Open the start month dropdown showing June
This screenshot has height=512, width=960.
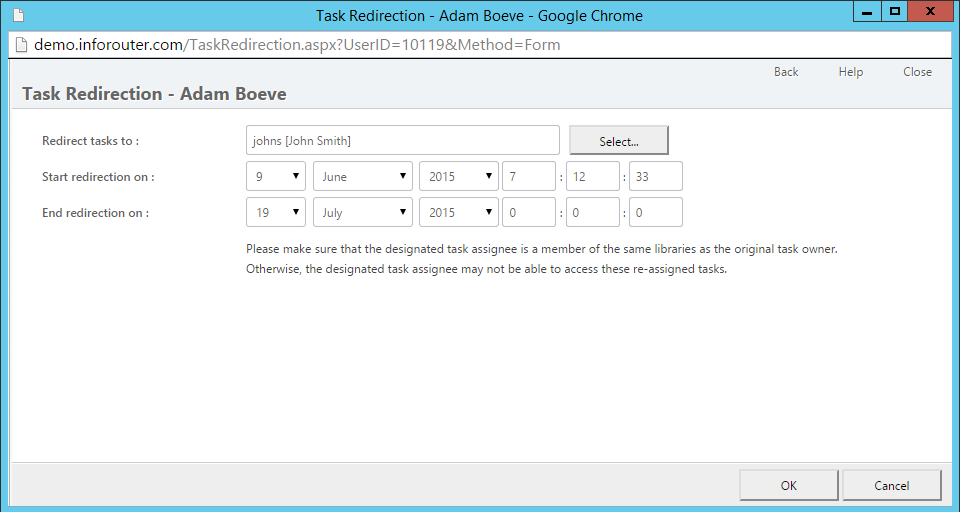click(x=363, y=176)
